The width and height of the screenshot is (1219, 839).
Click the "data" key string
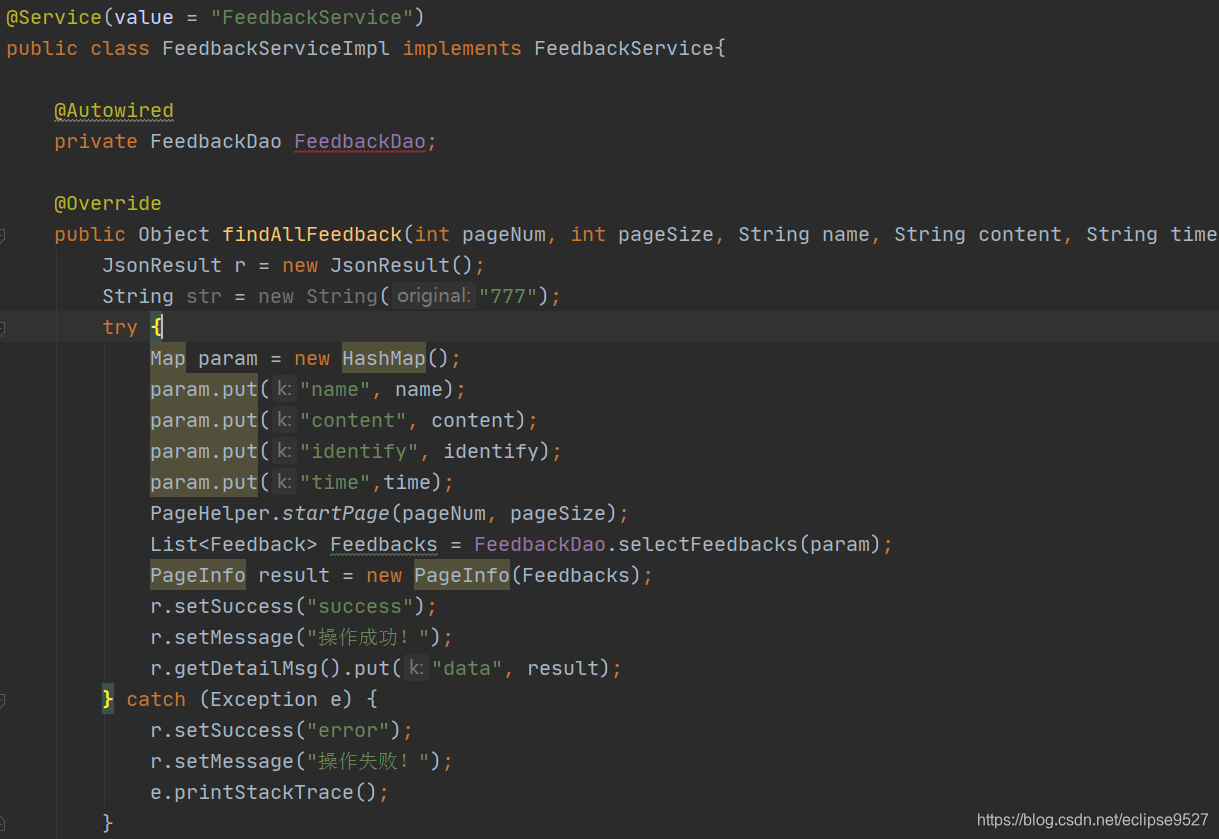(x=467, y=668)
